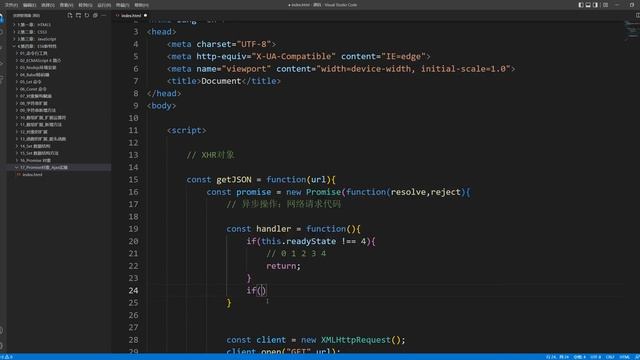The height and width of the screenshot is (360, 640).
Task: Select the 04_Babel folder row
Action: tap(59, 75)
